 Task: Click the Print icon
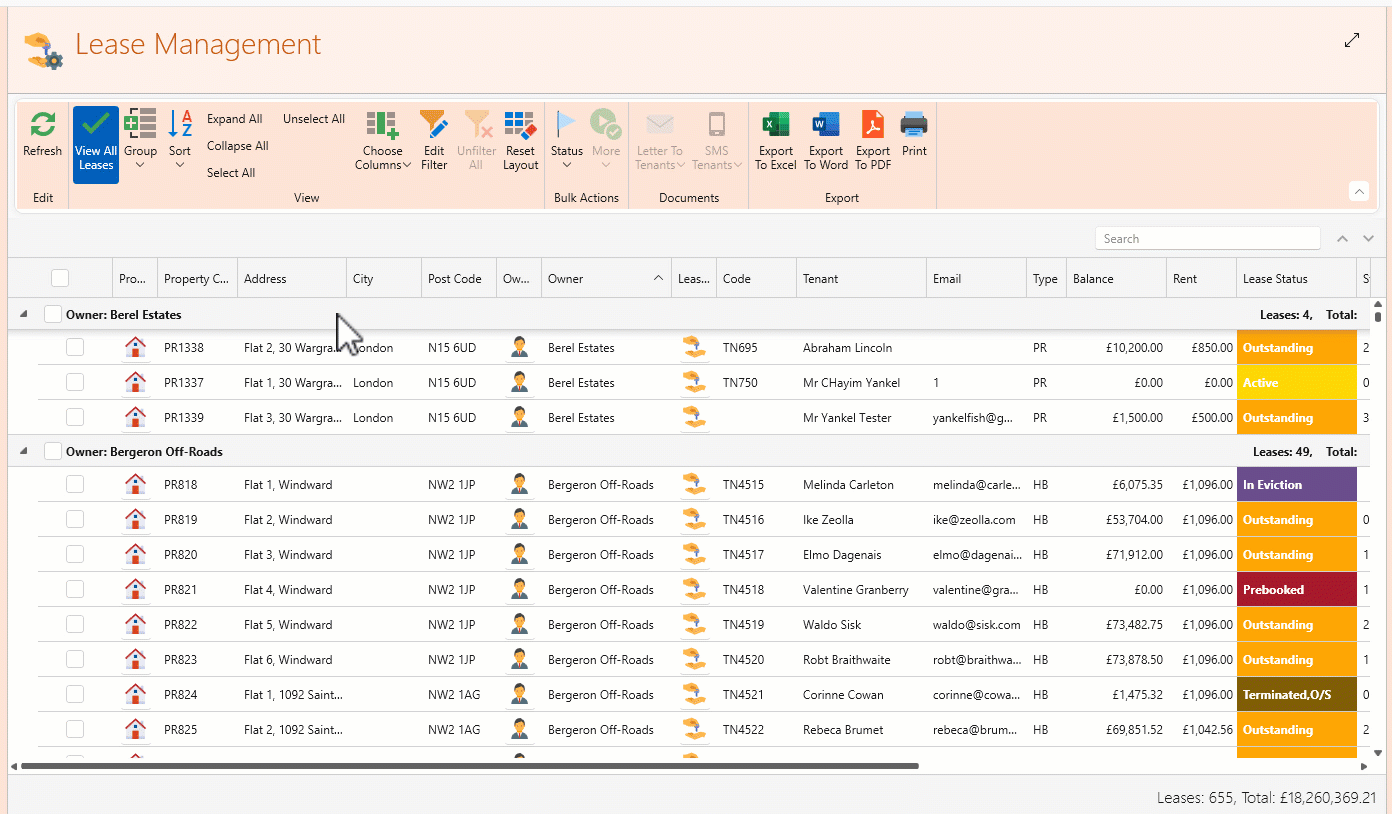(x=913, y=126)
